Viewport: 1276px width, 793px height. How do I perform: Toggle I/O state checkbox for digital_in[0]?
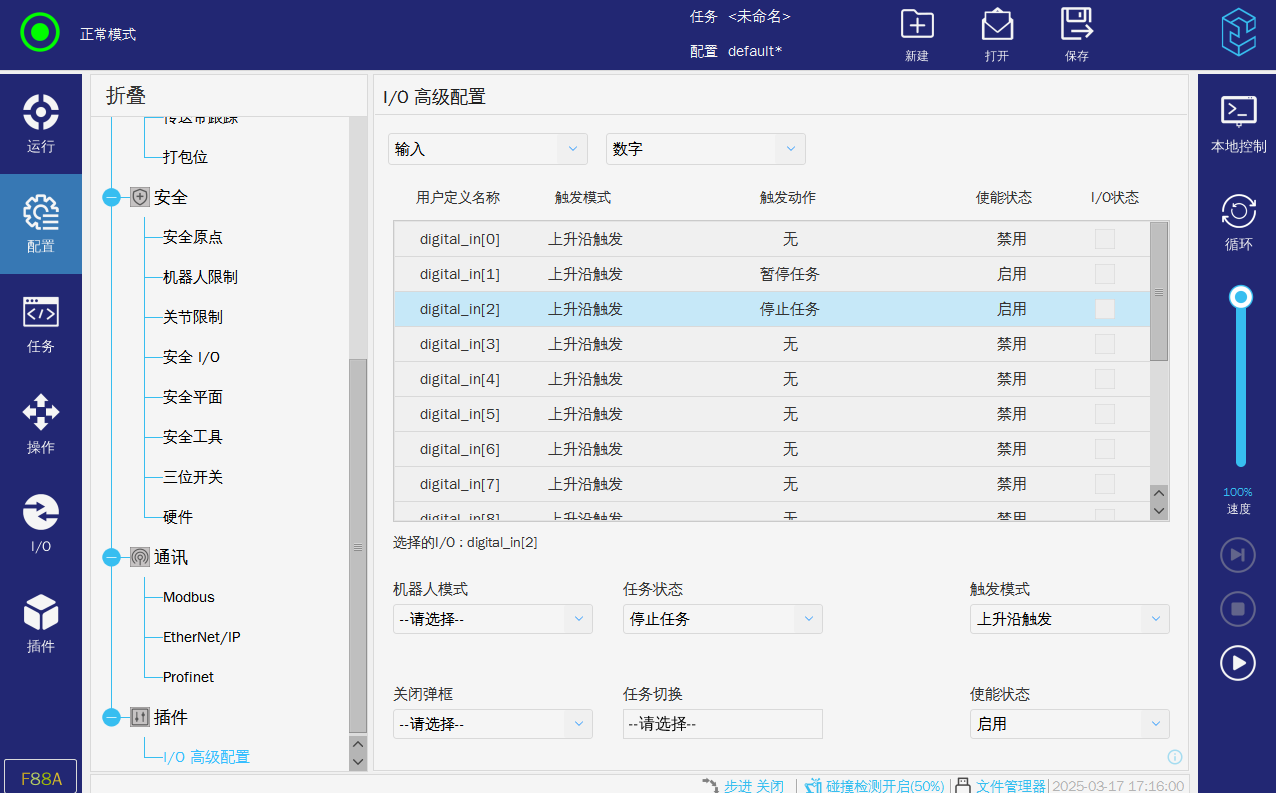(x=1104, y=239)
